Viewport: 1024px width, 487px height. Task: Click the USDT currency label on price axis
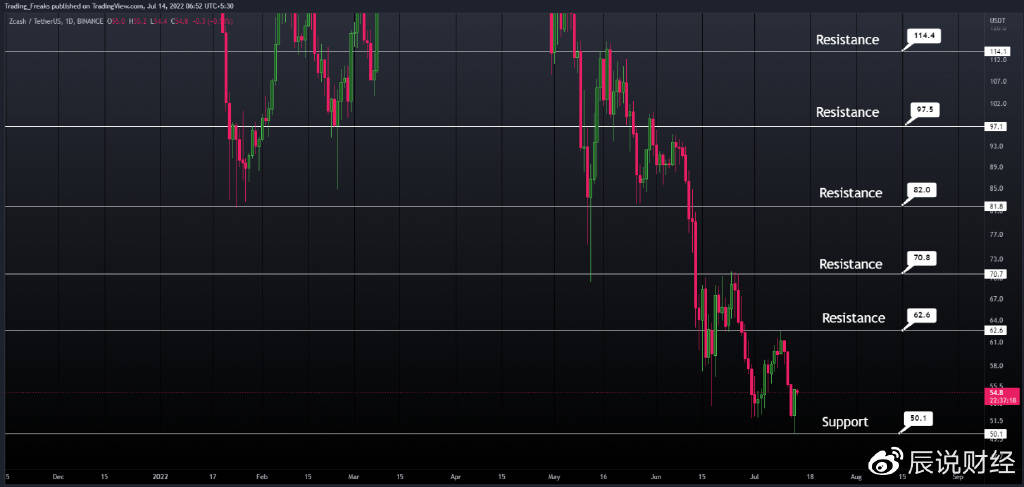coord(997,20)
